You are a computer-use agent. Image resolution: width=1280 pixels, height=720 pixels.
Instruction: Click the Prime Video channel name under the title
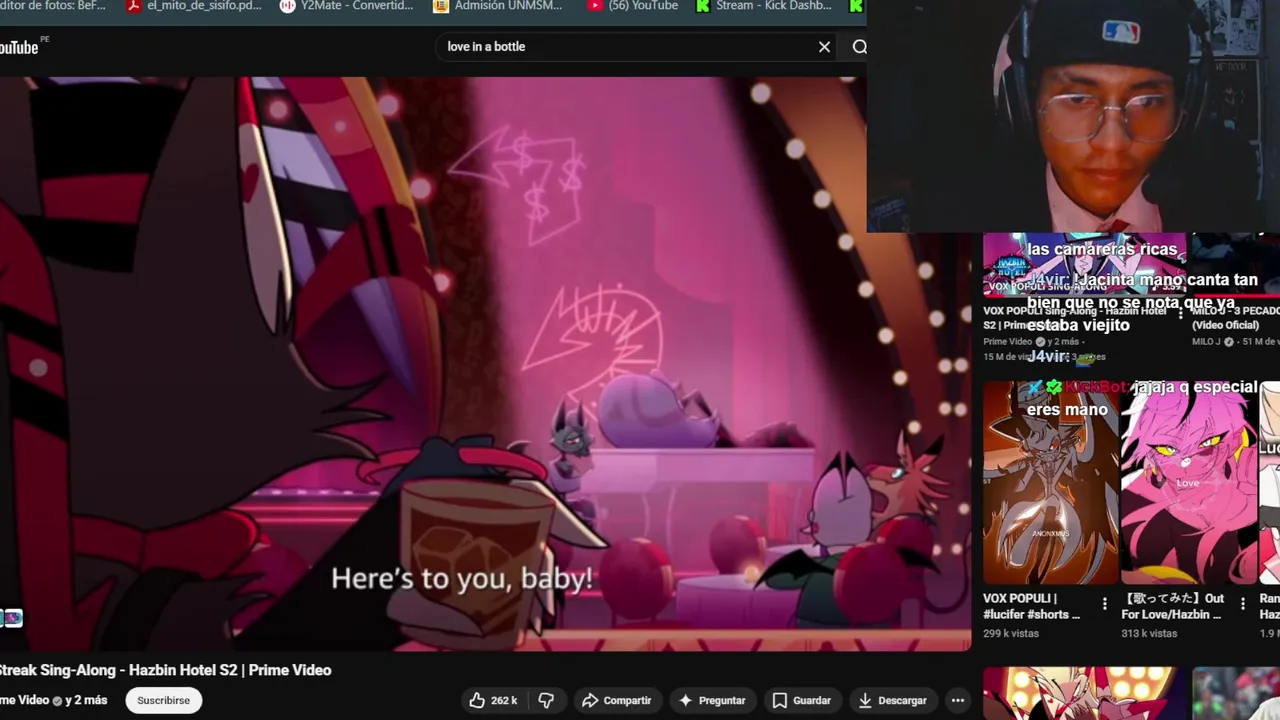pyautogui.click(x=25, y=701)
